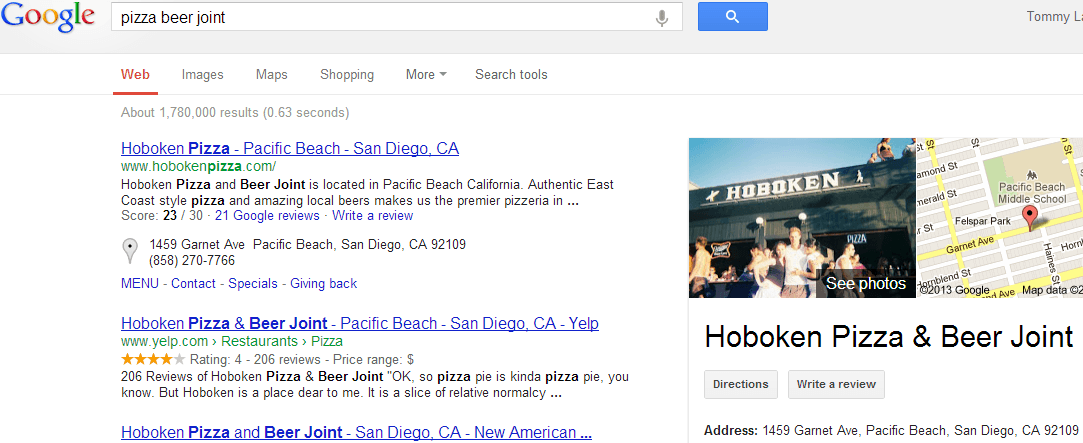Switch to the Images tab
The height and width of the screenshot is (443, 1083).
(202, 75)
